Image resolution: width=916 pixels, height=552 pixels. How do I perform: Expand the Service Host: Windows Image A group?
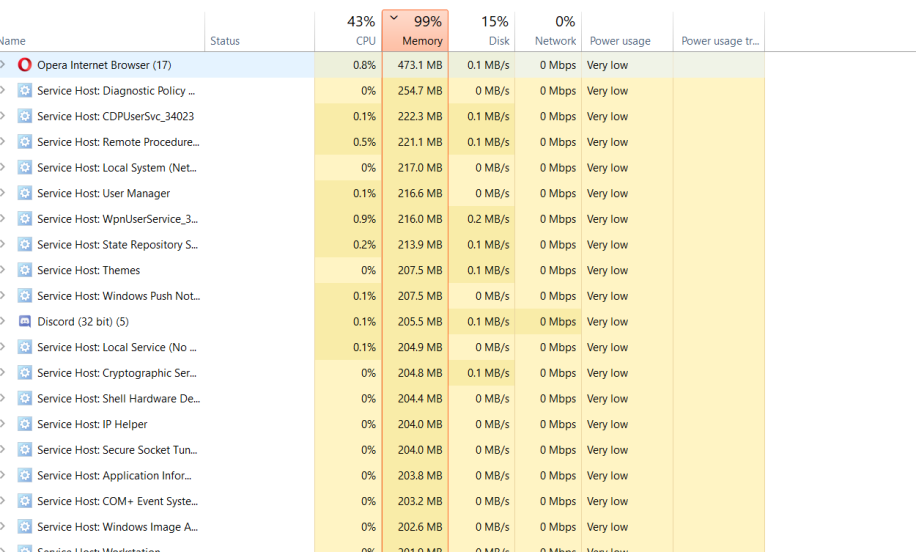(x=2, y=526)
